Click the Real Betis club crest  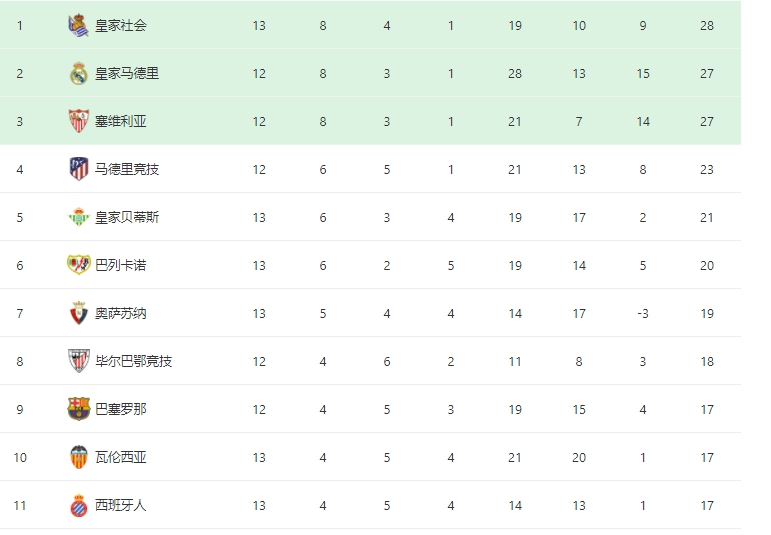point(79,217)
